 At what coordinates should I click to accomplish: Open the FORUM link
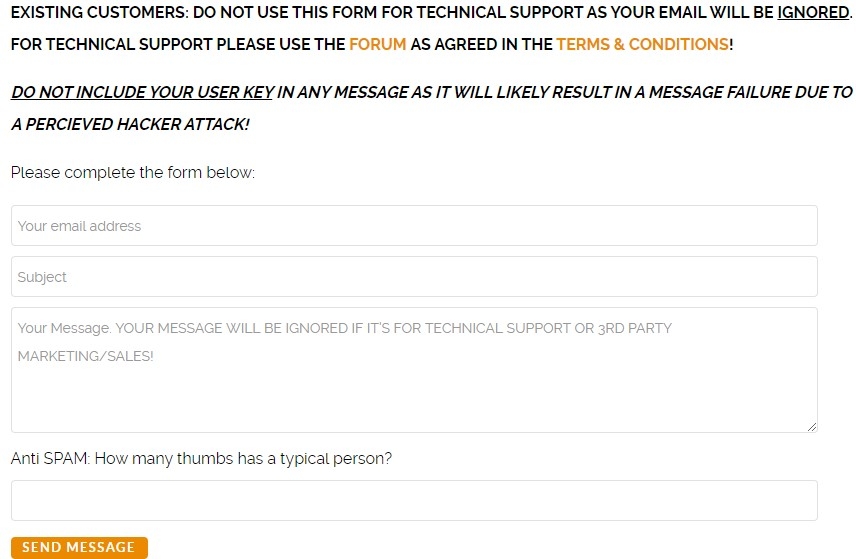click(377, 45)
